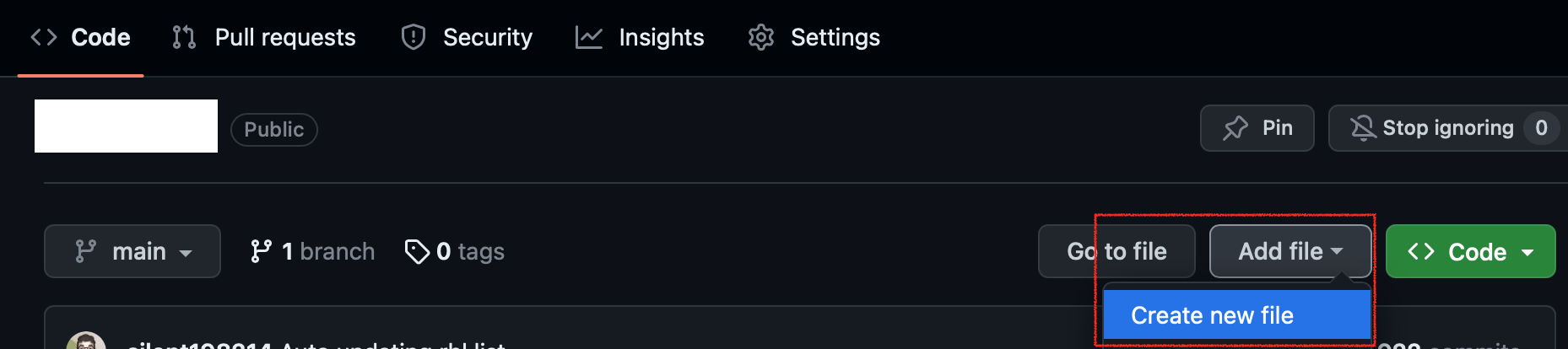
Task: Open the main branch selector dropdown
Action: (x=132, y=251)
